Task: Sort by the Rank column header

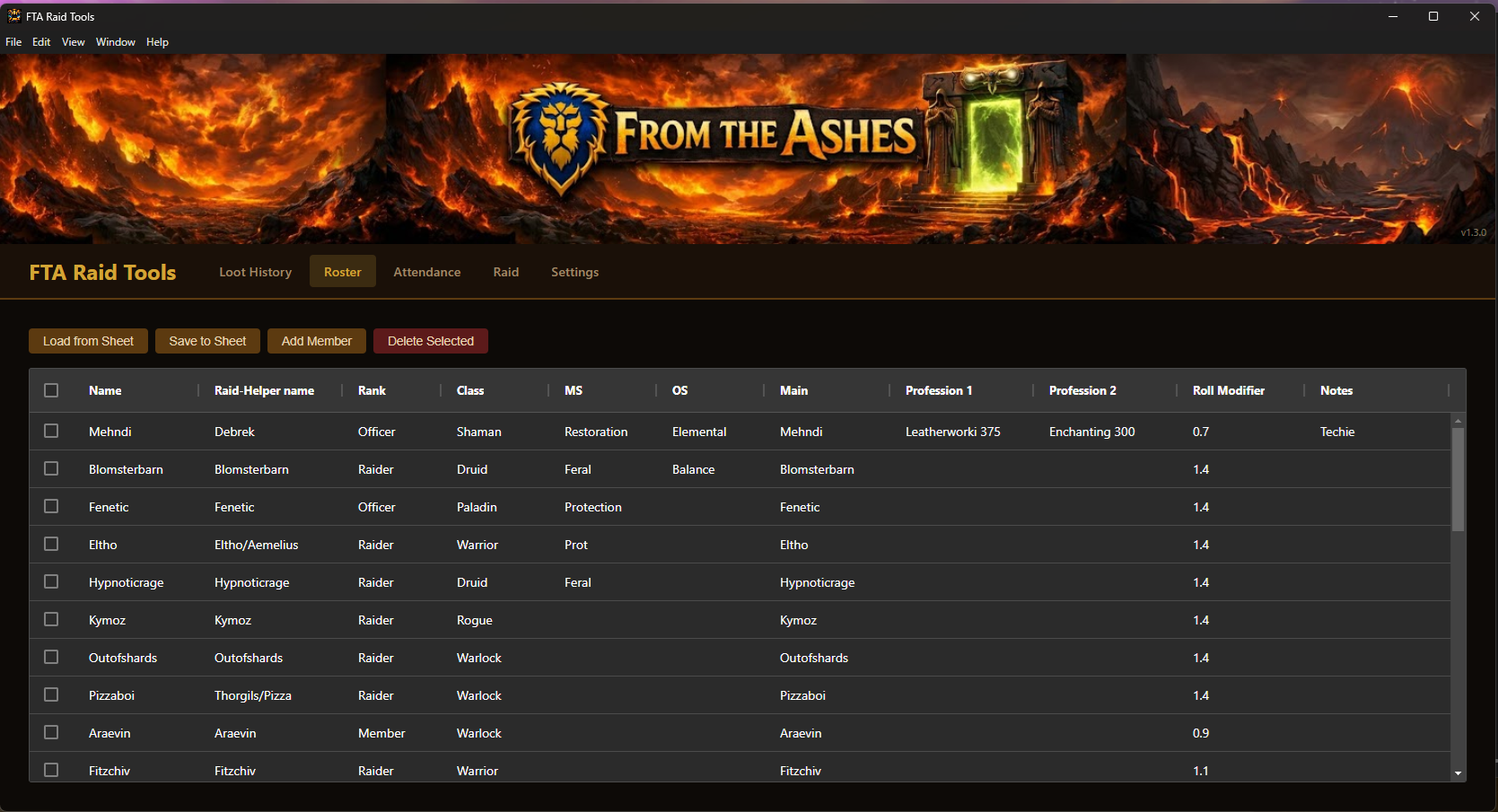Action: pyautogui.click(x=372, y=390)
